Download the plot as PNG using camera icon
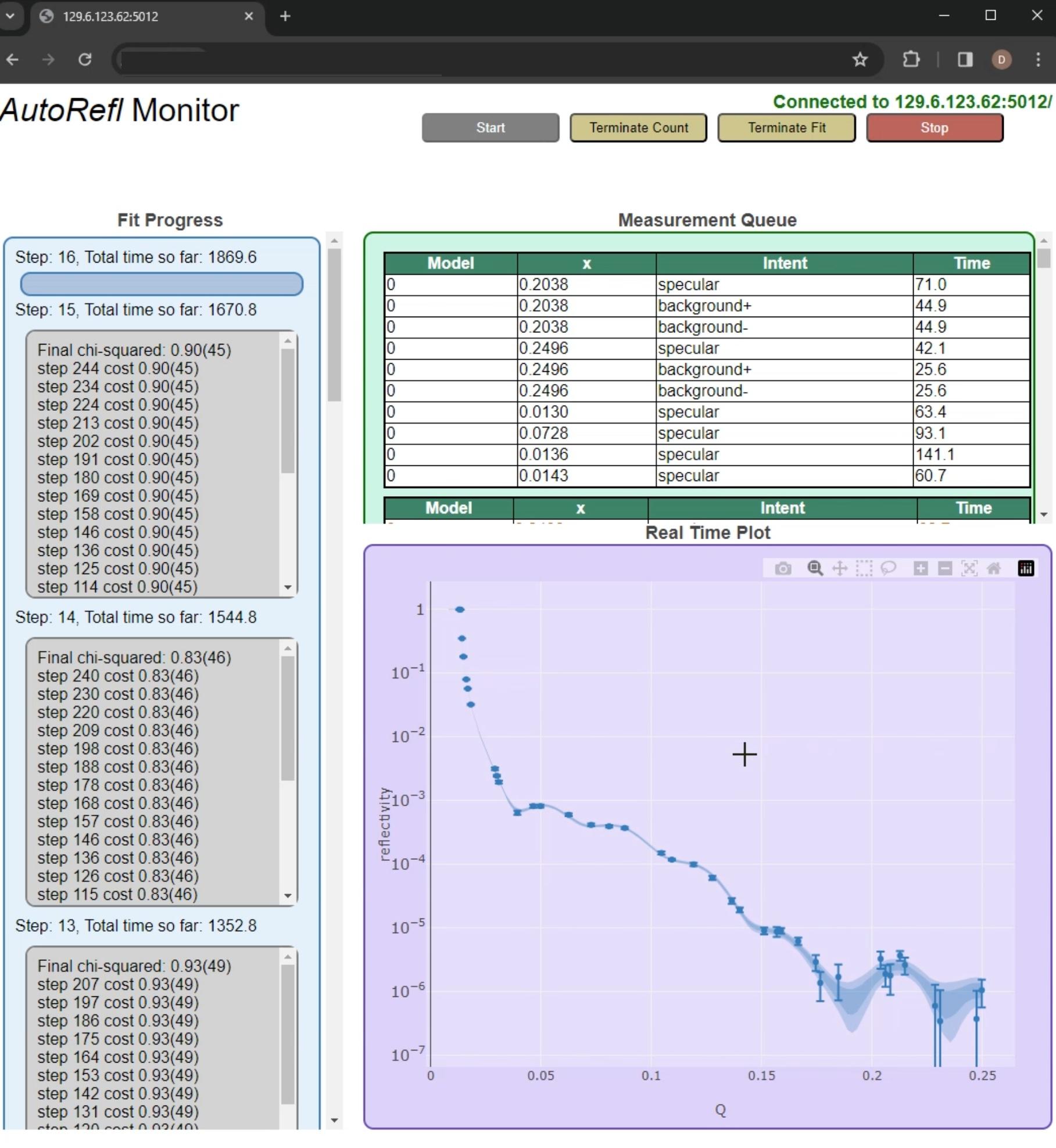The width and height of the screenshot is (1056, 1148). (783, 568)
